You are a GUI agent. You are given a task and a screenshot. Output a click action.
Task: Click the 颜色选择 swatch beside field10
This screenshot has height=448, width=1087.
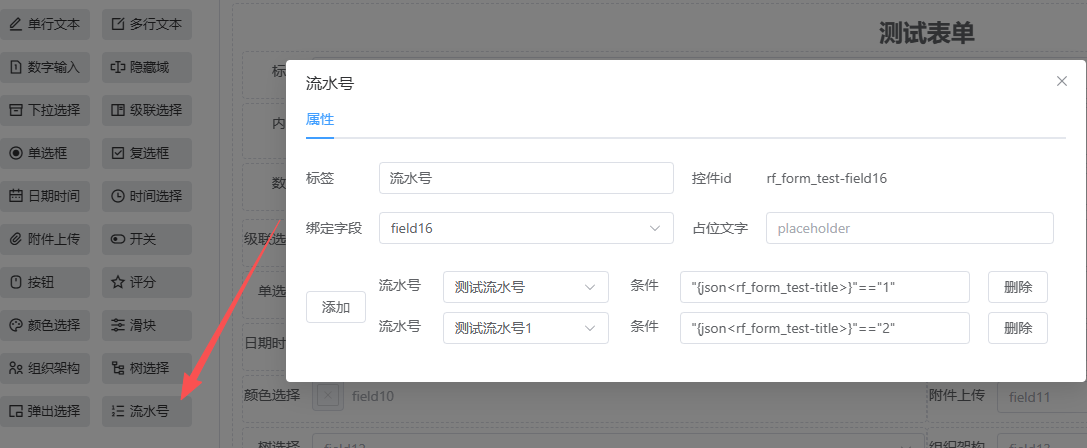click(328, 396)
